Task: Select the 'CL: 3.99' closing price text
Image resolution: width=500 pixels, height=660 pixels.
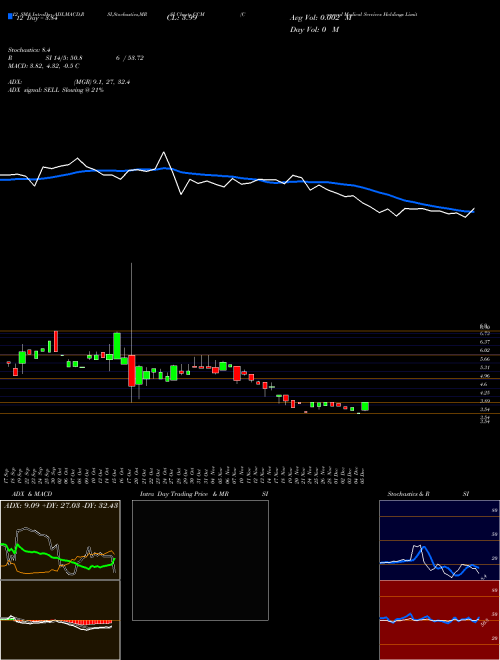Action: click(x=182, y=18)
